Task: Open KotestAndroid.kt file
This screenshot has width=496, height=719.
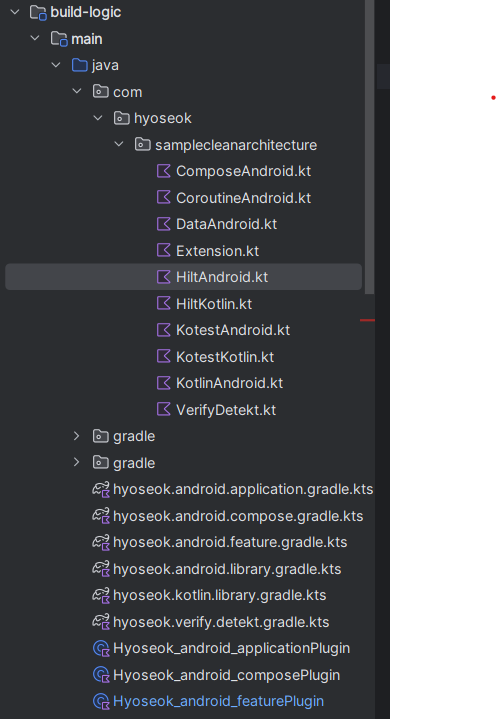Action: coord(233,330)
